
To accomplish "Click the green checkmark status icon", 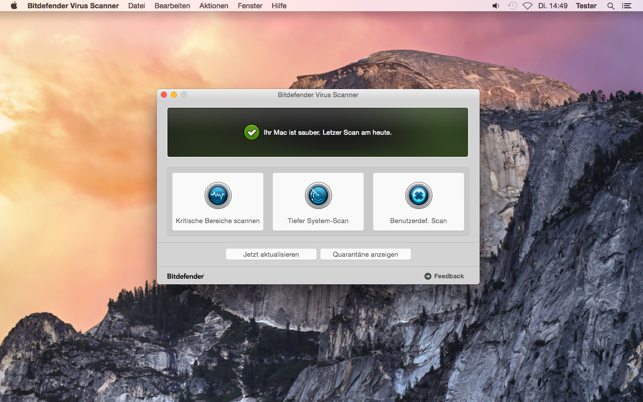I will pos(251,132).
